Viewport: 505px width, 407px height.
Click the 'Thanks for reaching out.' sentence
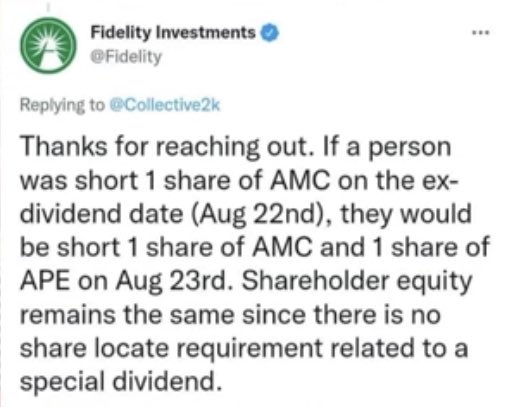(167, 147)
